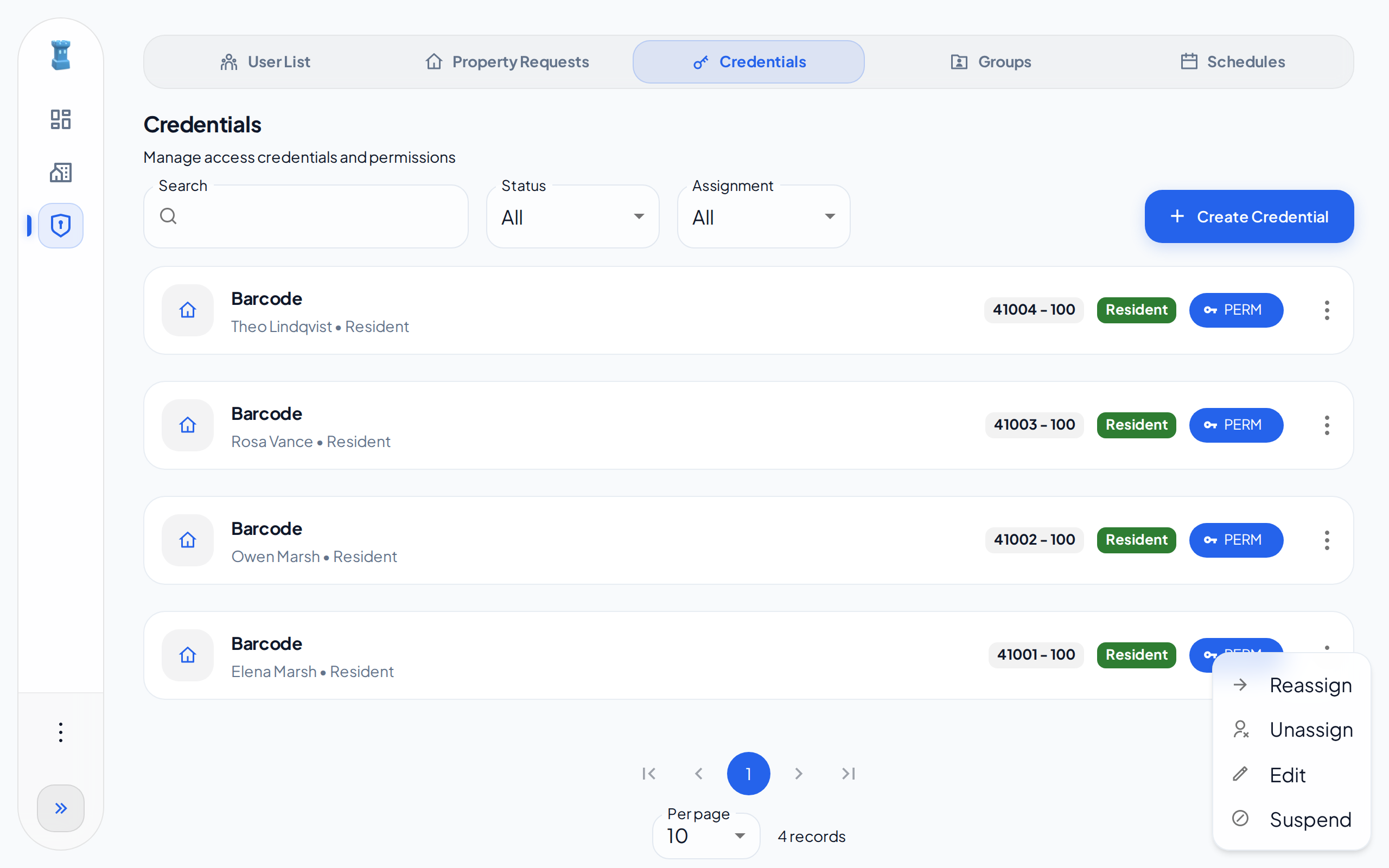Viewport: 1389px width, 868px height.
Task: Expand sidebar with double chevron button
Action: [x=61, y=808]
